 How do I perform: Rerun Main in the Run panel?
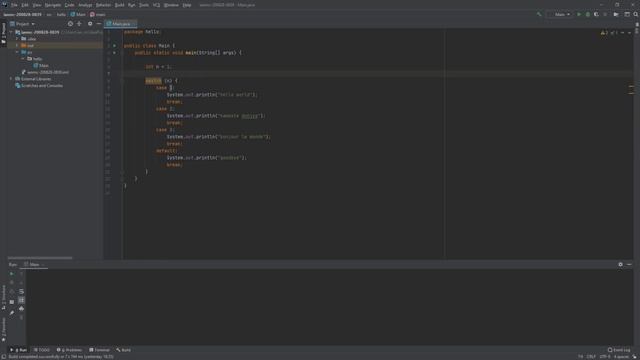(x=11, y=274)
